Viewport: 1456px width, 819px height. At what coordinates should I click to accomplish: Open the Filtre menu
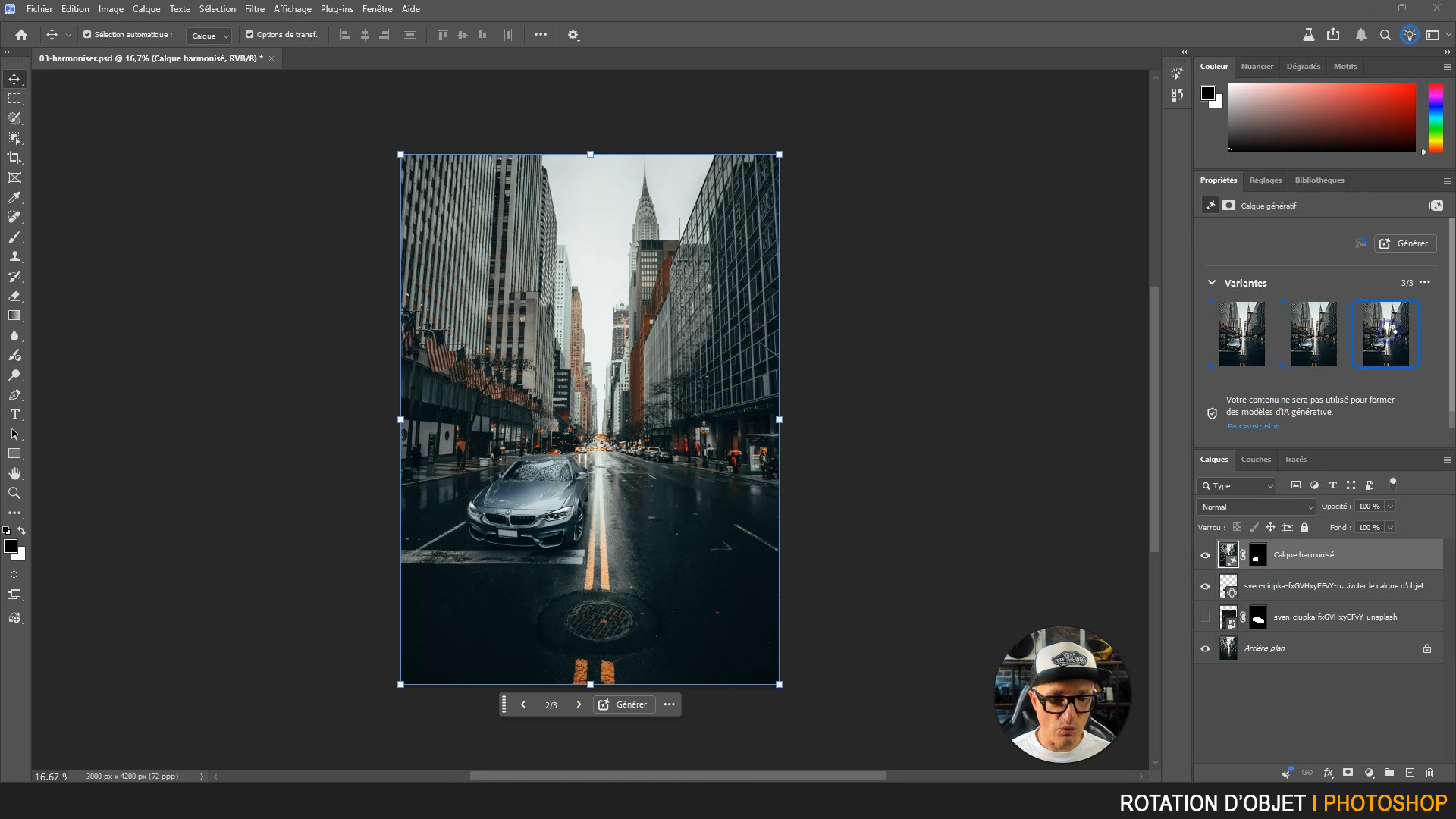254,9
